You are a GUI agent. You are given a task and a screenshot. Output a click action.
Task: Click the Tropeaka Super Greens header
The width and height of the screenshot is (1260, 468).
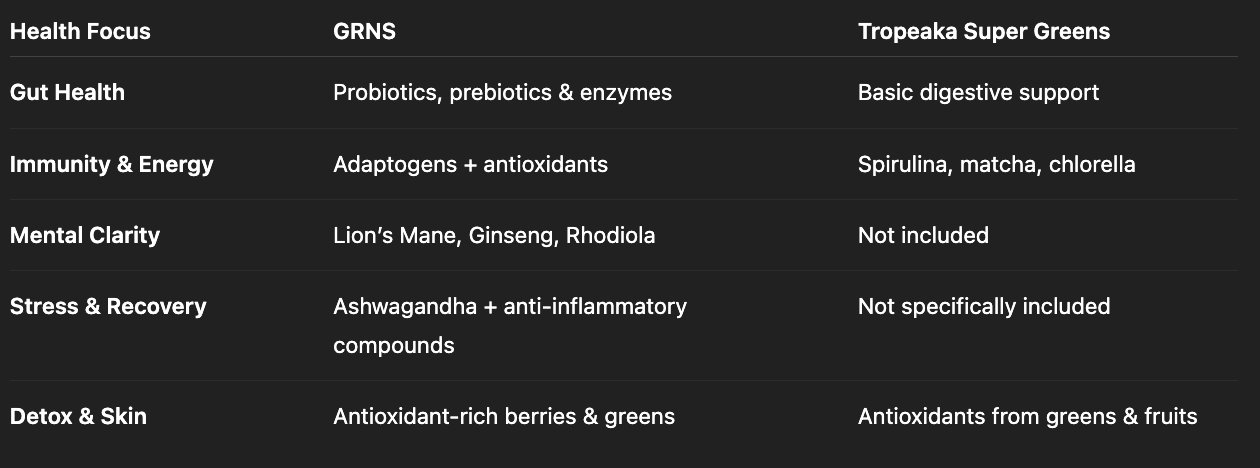click(x=983, y=31)
